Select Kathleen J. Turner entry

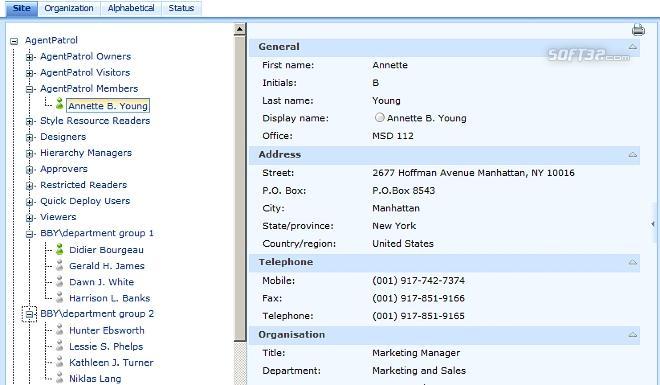click(112, 362)
